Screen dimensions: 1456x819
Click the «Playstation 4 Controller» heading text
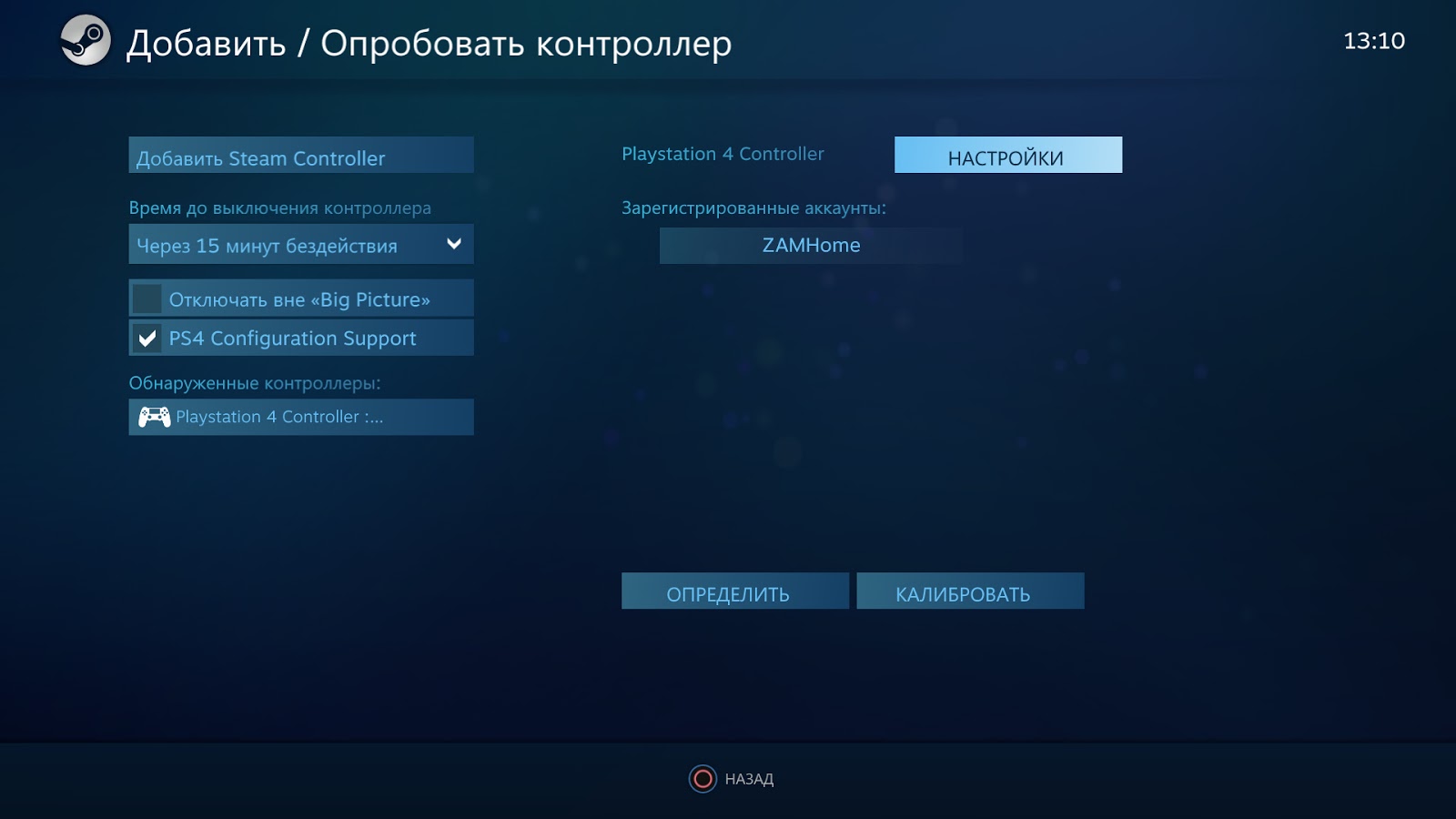(723, 154)
